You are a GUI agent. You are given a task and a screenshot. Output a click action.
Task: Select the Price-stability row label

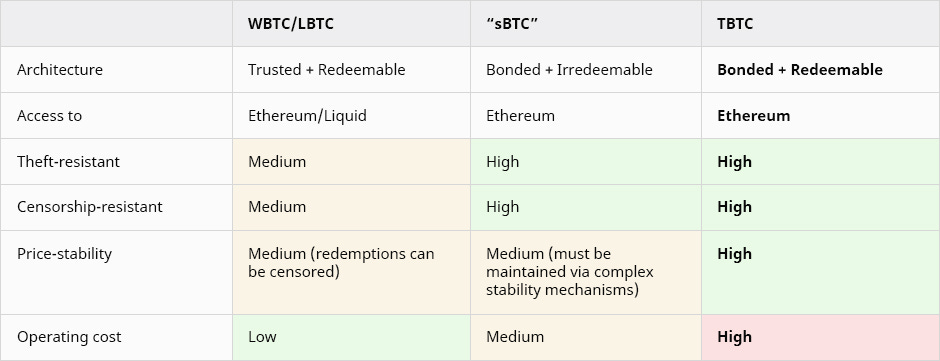(x=116, y=273)
